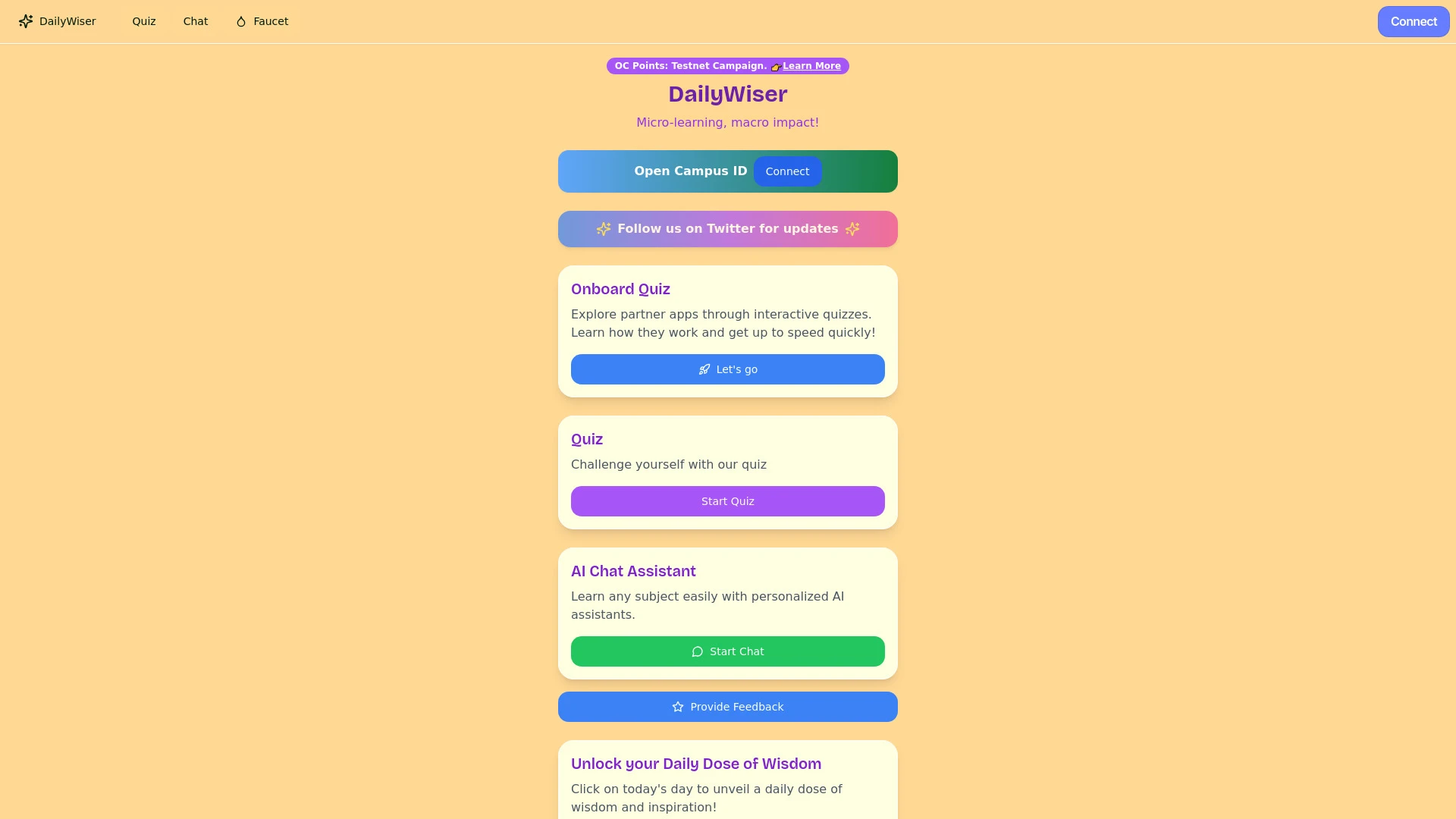Click the OC Points Testnet Campaign emoji icon
The width and height of the screenshot is (1456, 819).
775,66
